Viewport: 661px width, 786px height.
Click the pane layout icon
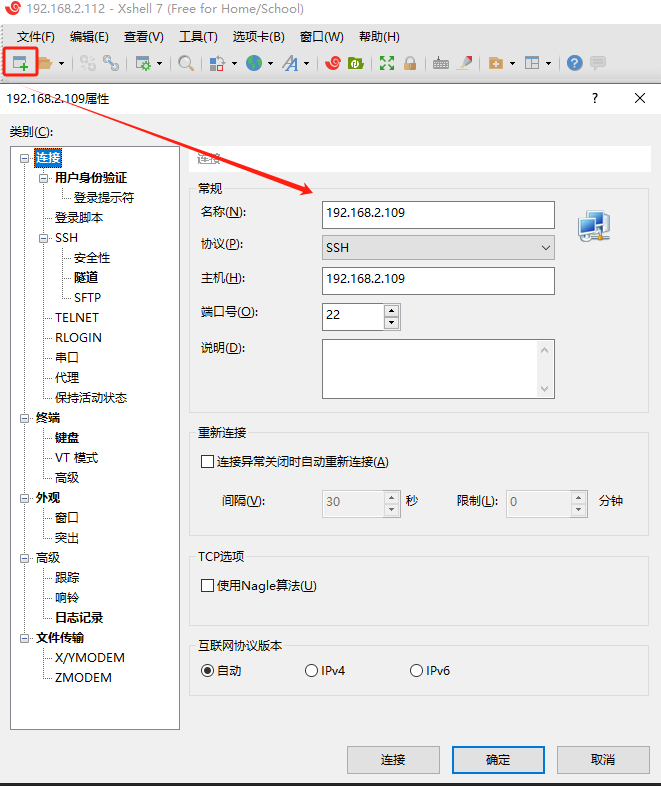(x=532, y=63)
